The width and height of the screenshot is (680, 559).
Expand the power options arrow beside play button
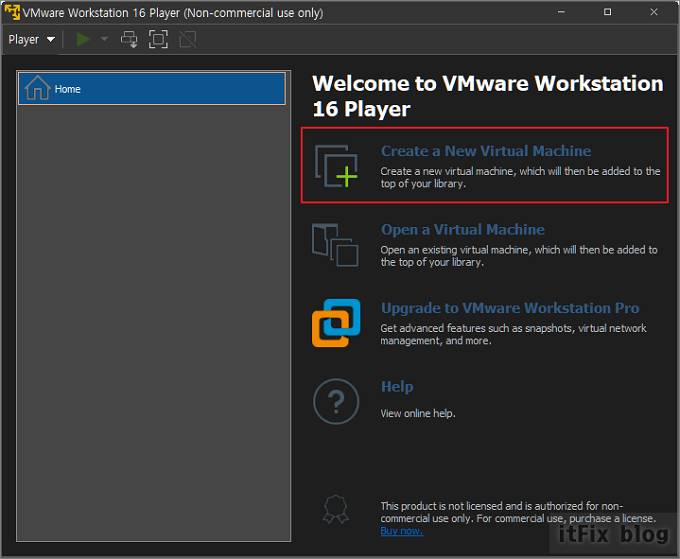[x=104, y=39]
